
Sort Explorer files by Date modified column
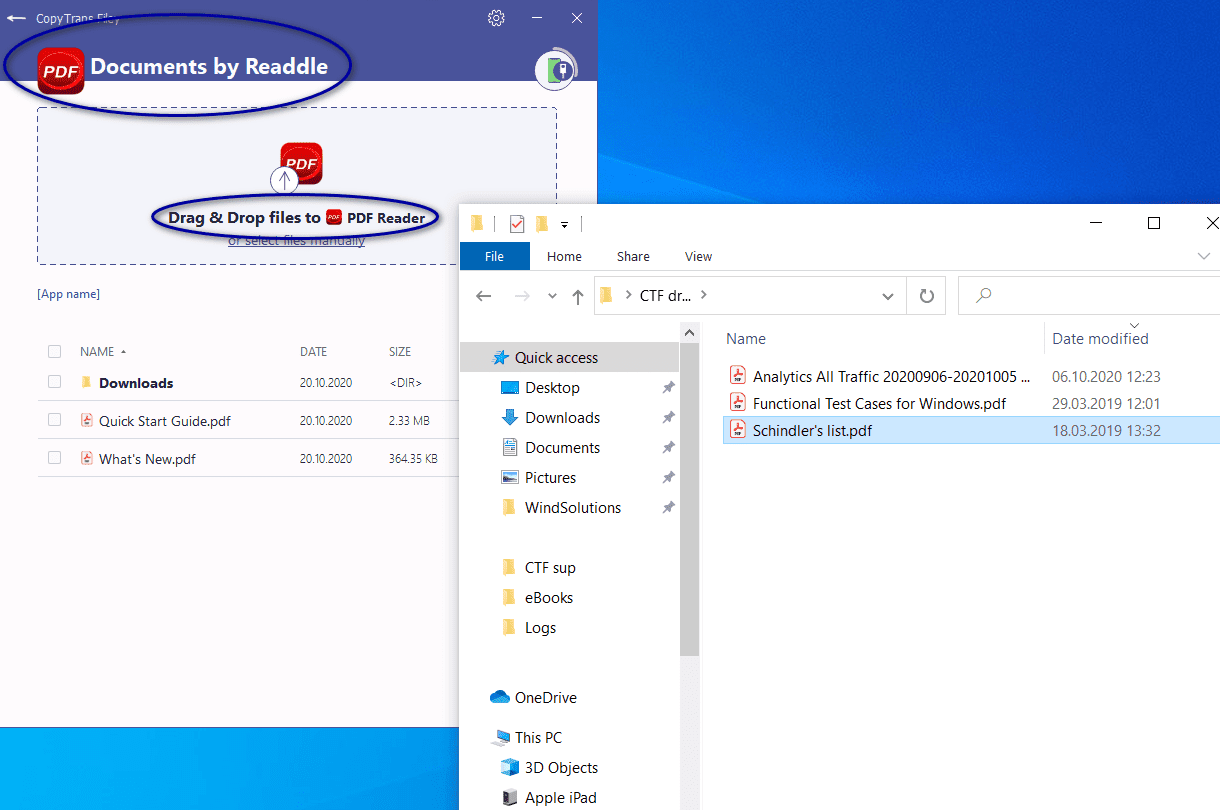1100,338
